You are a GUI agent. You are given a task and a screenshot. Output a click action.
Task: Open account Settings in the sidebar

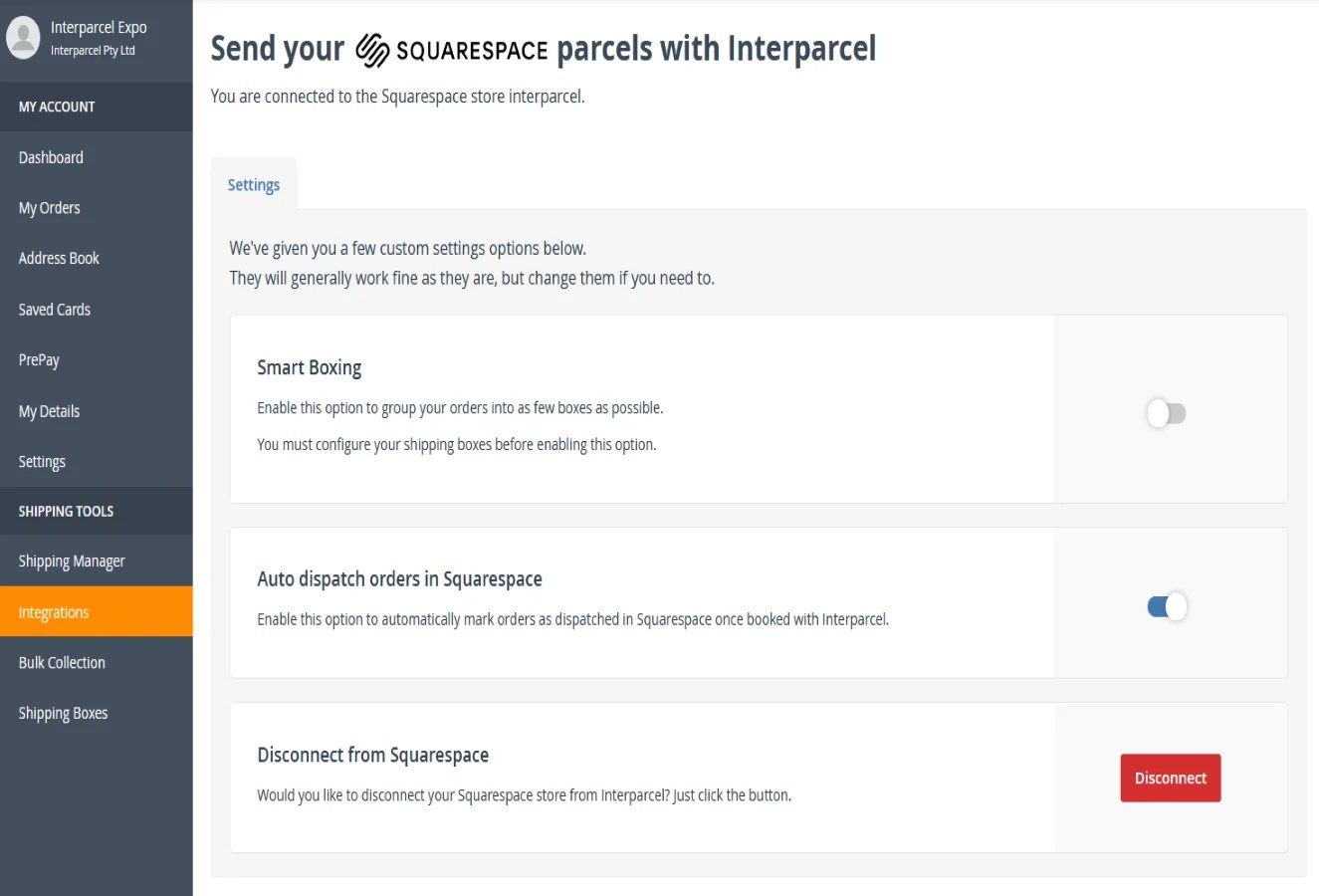coord(42,461)
